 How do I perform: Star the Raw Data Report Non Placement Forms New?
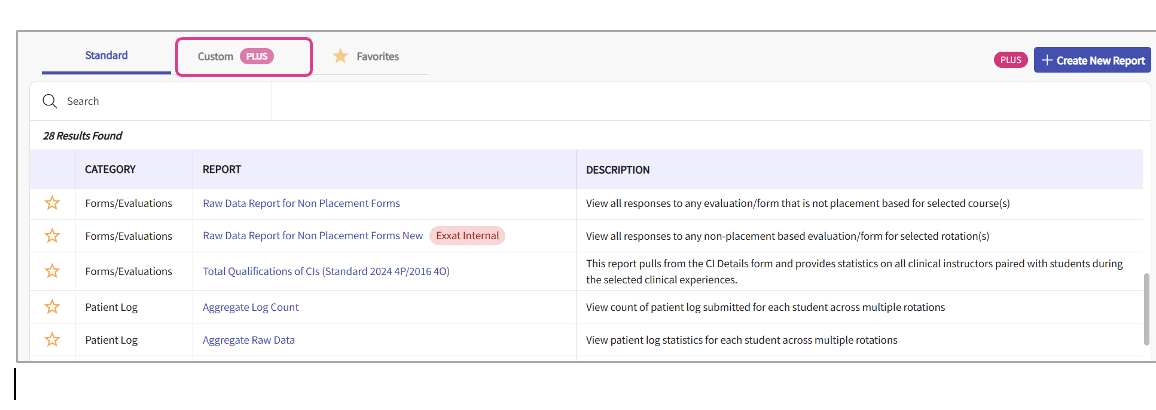click(52, 236)
